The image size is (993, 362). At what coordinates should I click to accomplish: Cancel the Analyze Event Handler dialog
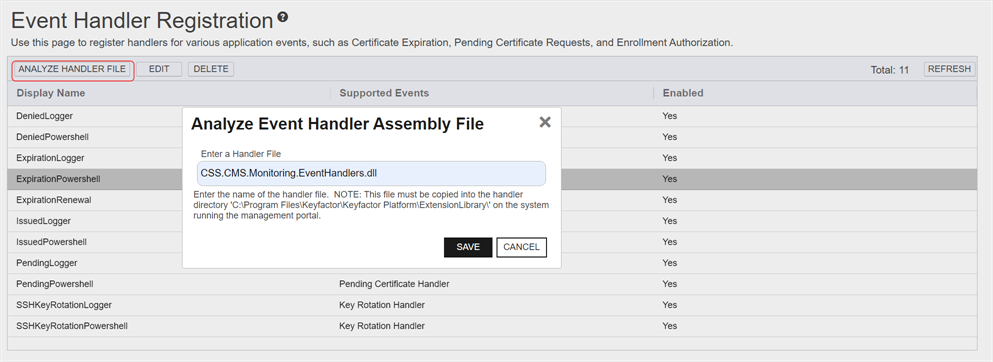tap(521, 247)
